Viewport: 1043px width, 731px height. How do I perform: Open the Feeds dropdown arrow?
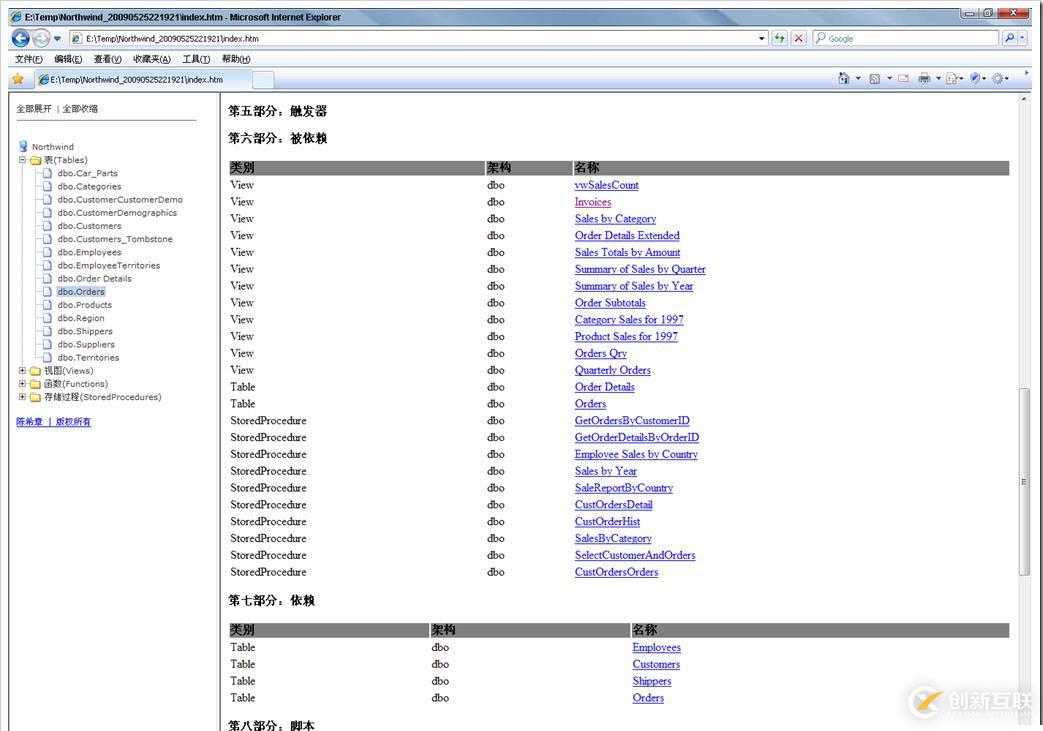[889, 78]
